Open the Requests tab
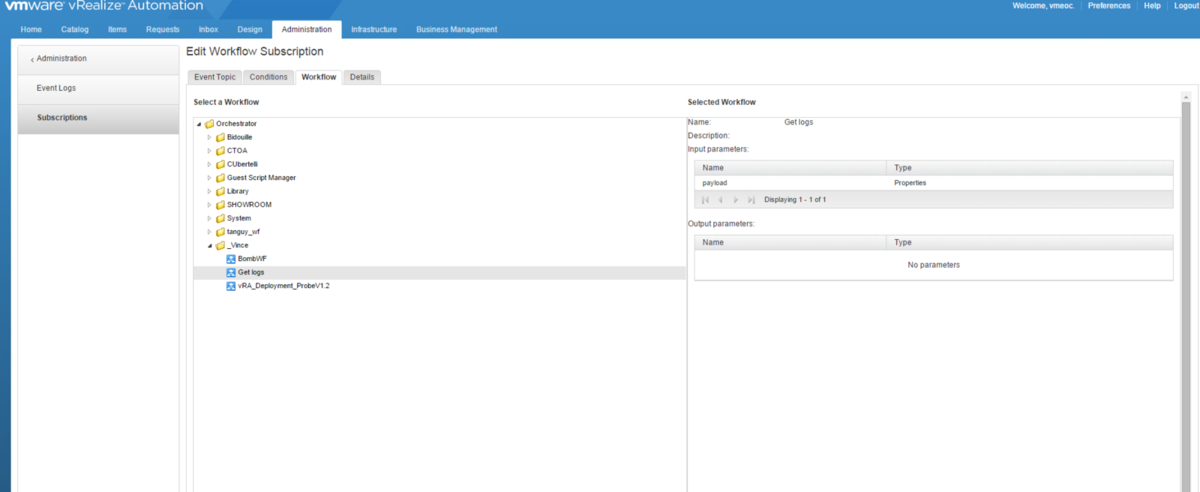 (162, 29)
